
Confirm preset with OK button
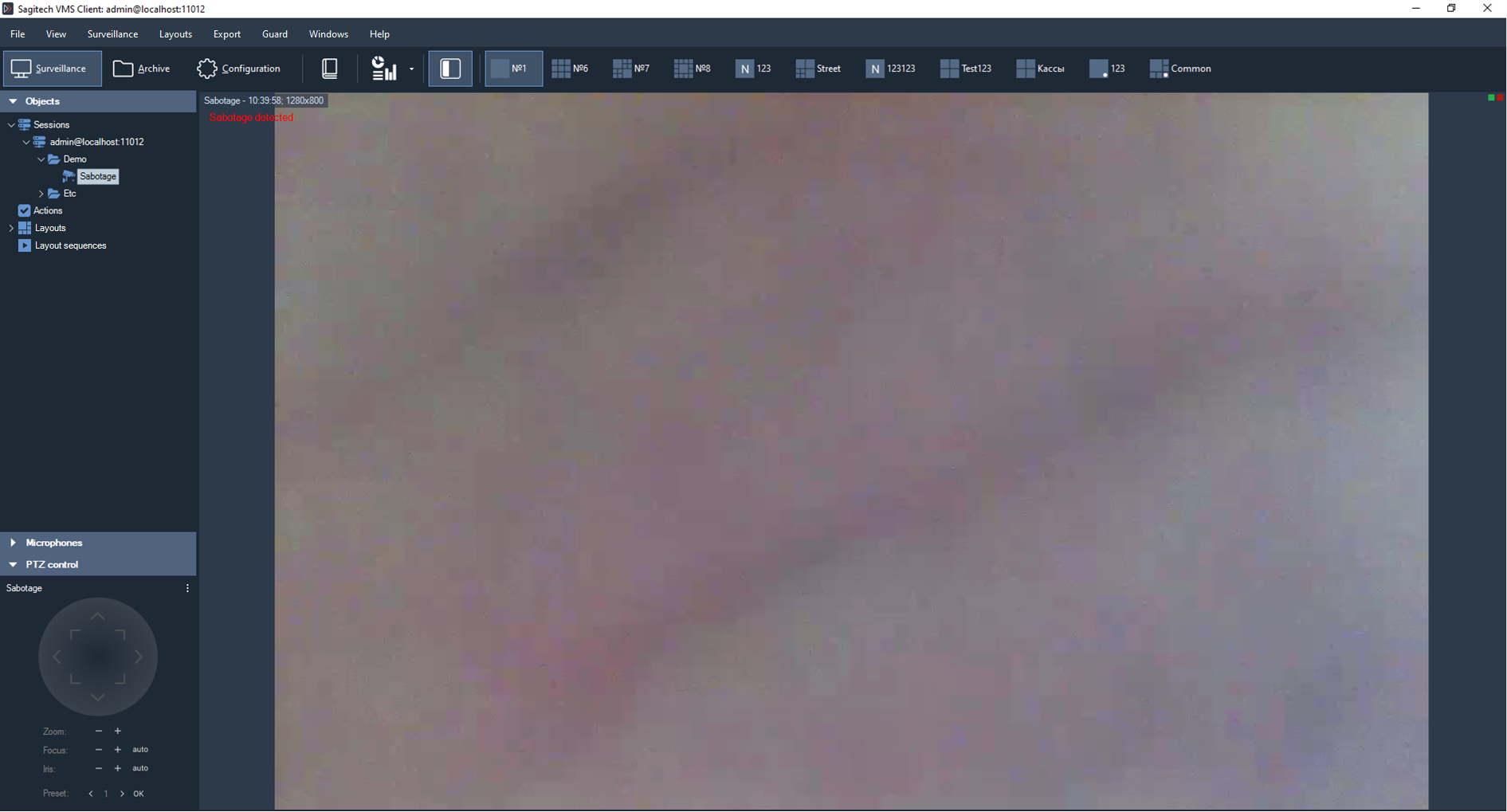pos(139,794)
